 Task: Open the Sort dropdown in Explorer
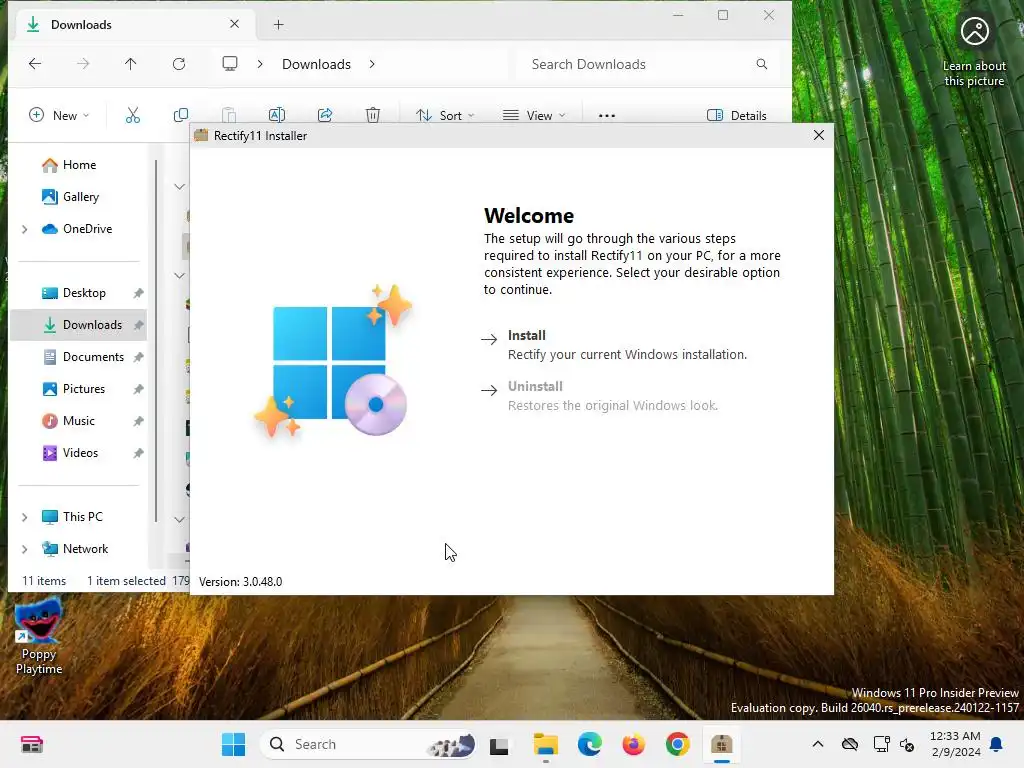point(445,116)
